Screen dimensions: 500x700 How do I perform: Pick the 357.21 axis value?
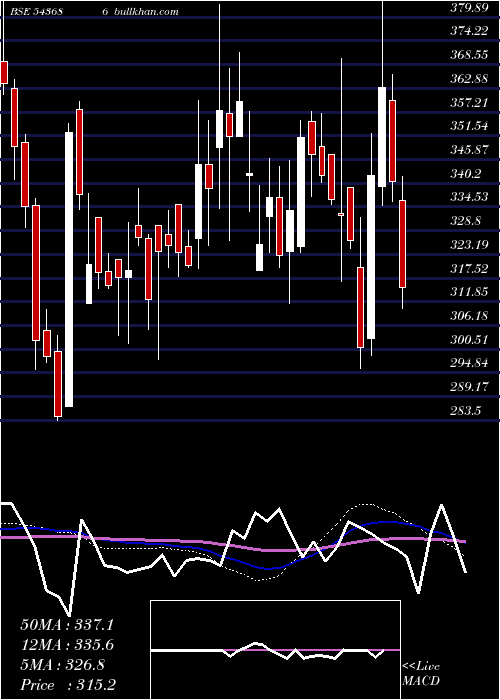tap(469, 103)
